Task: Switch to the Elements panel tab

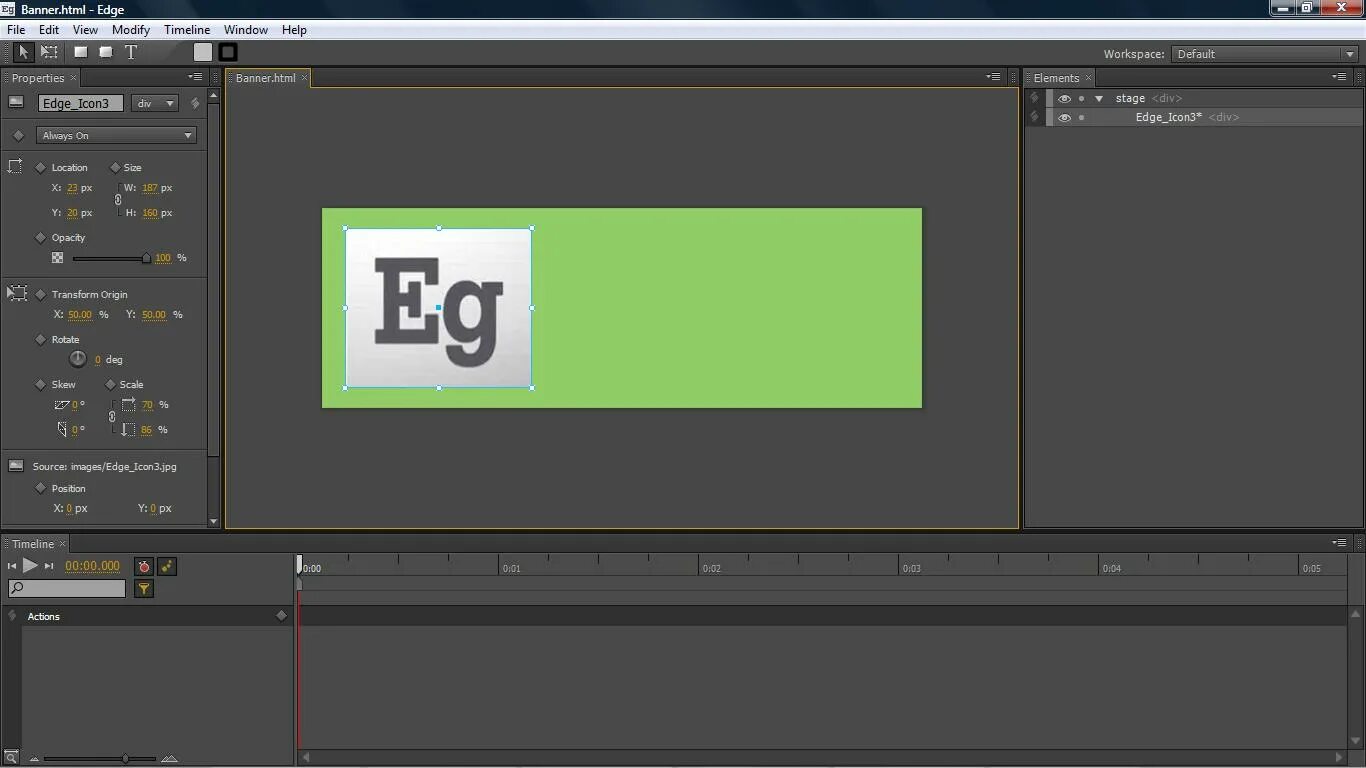Action: [x=1056, y=78]
